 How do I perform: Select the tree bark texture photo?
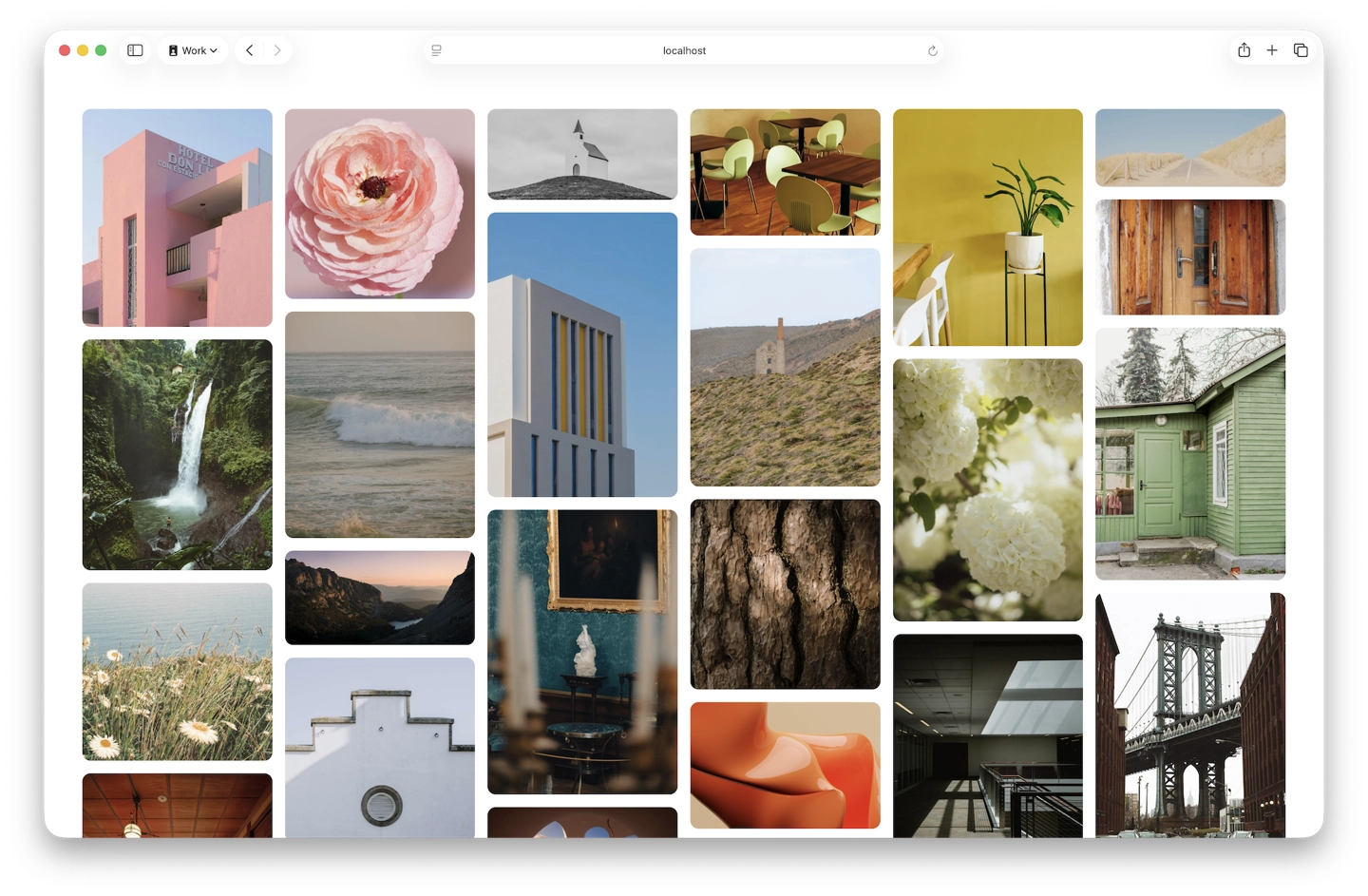tap(785, 594)
